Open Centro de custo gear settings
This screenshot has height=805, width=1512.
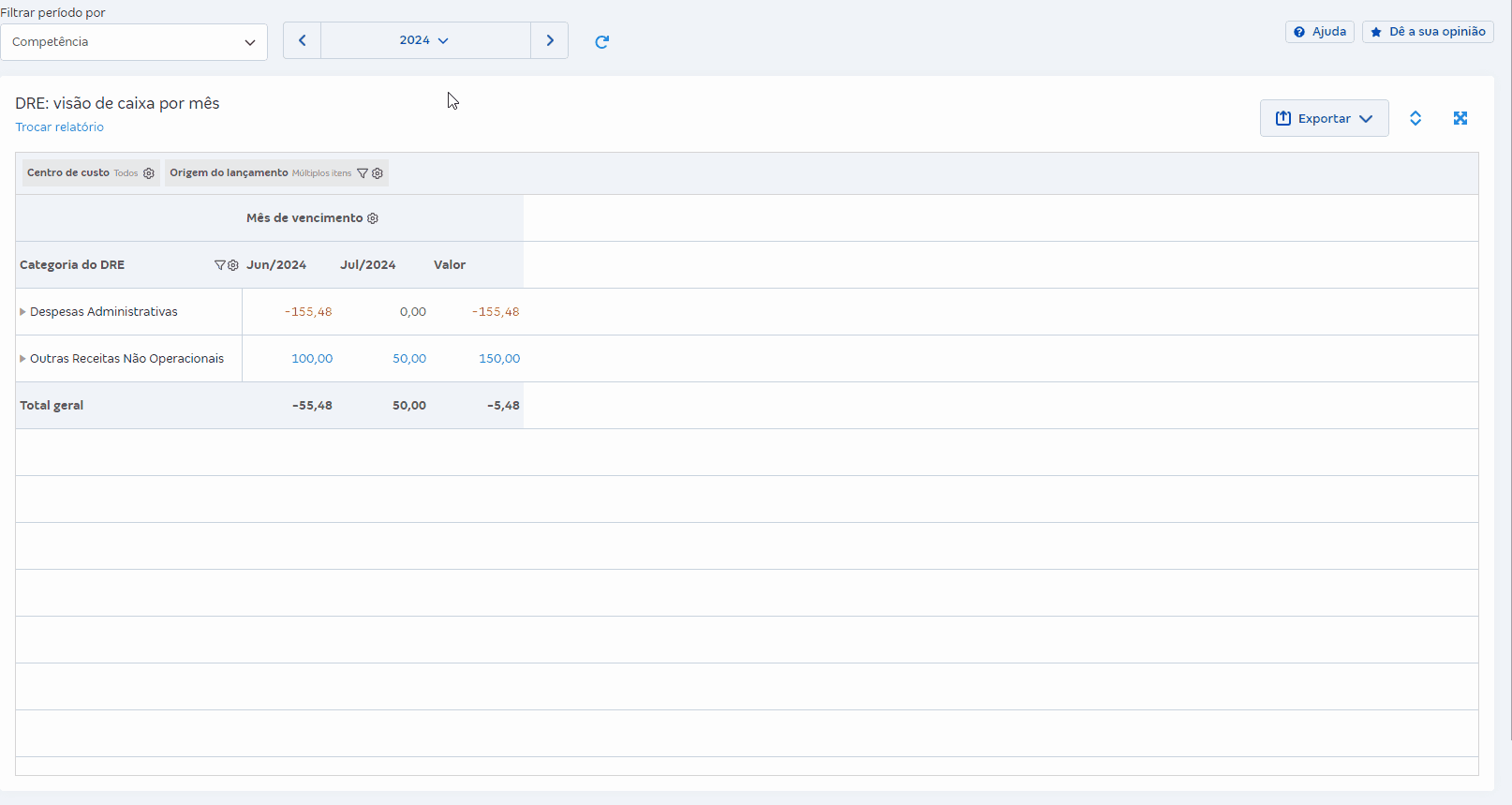pos(149,173)
